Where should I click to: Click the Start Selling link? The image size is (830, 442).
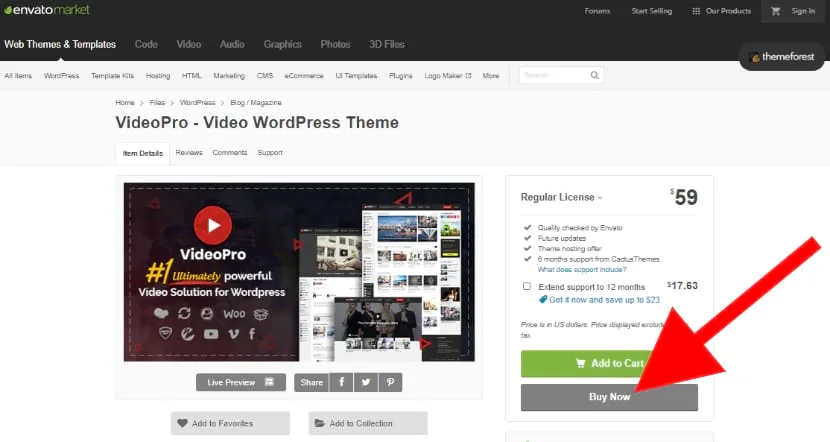(652, 11)
